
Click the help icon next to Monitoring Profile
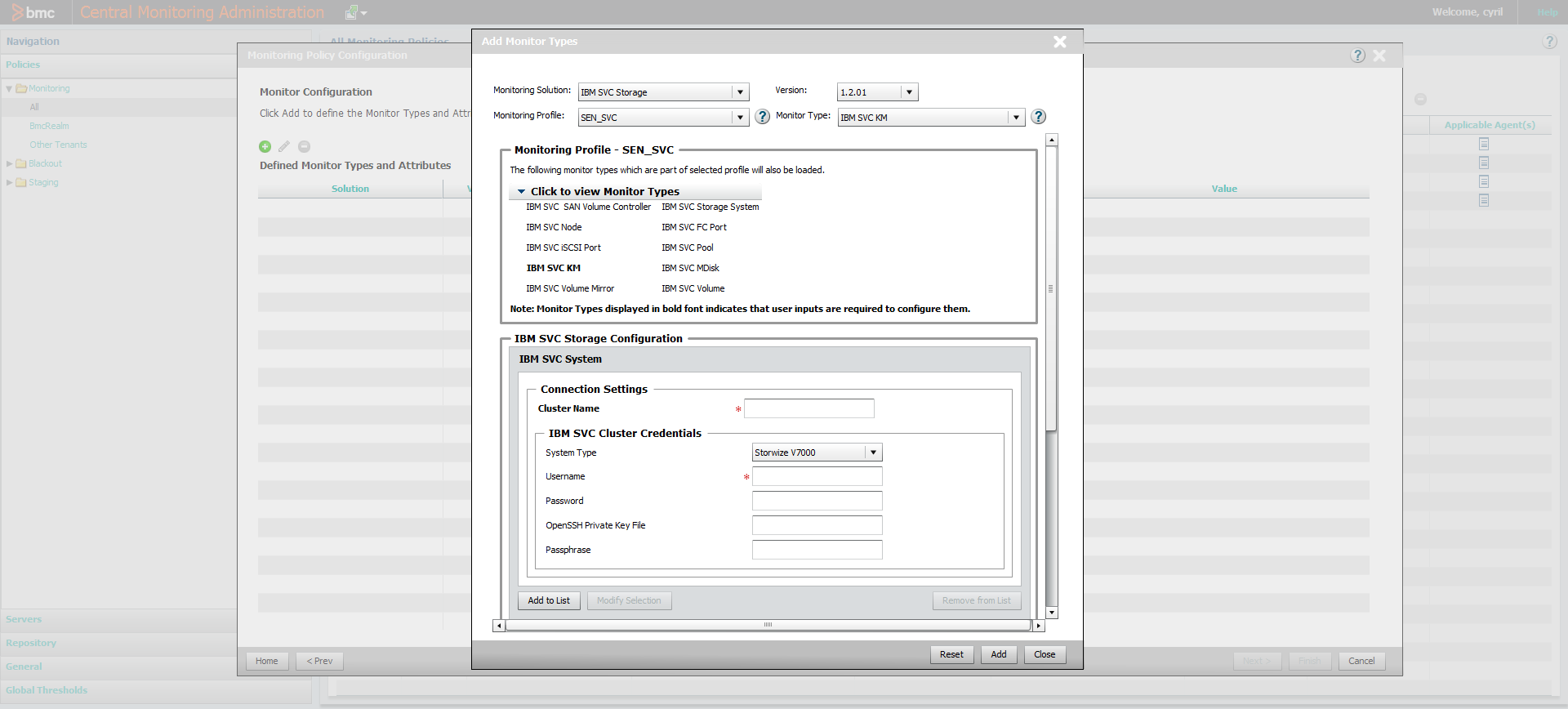(x=762, y=117)
